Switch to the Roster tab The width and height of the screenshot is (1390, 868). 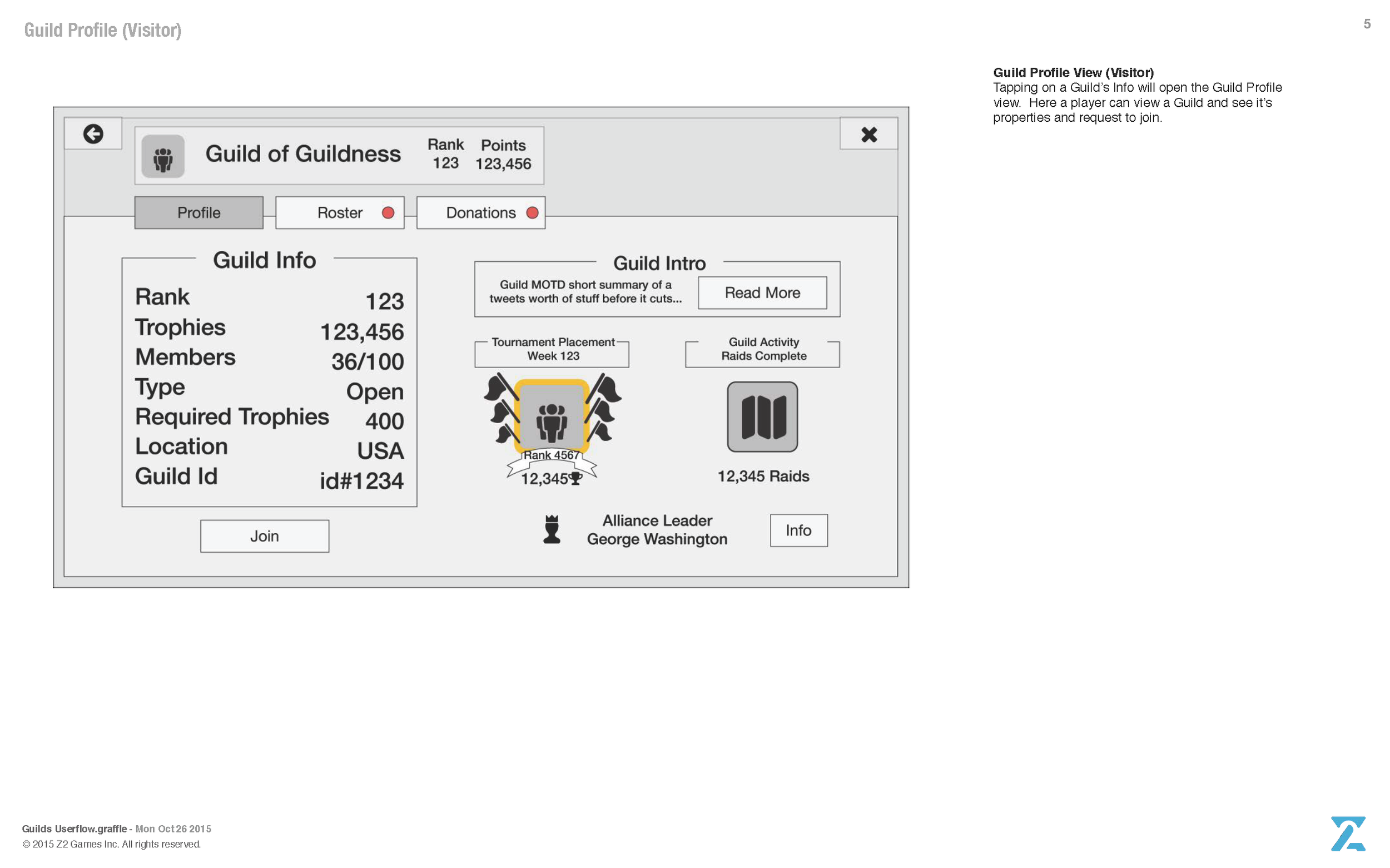pos(339,212)
